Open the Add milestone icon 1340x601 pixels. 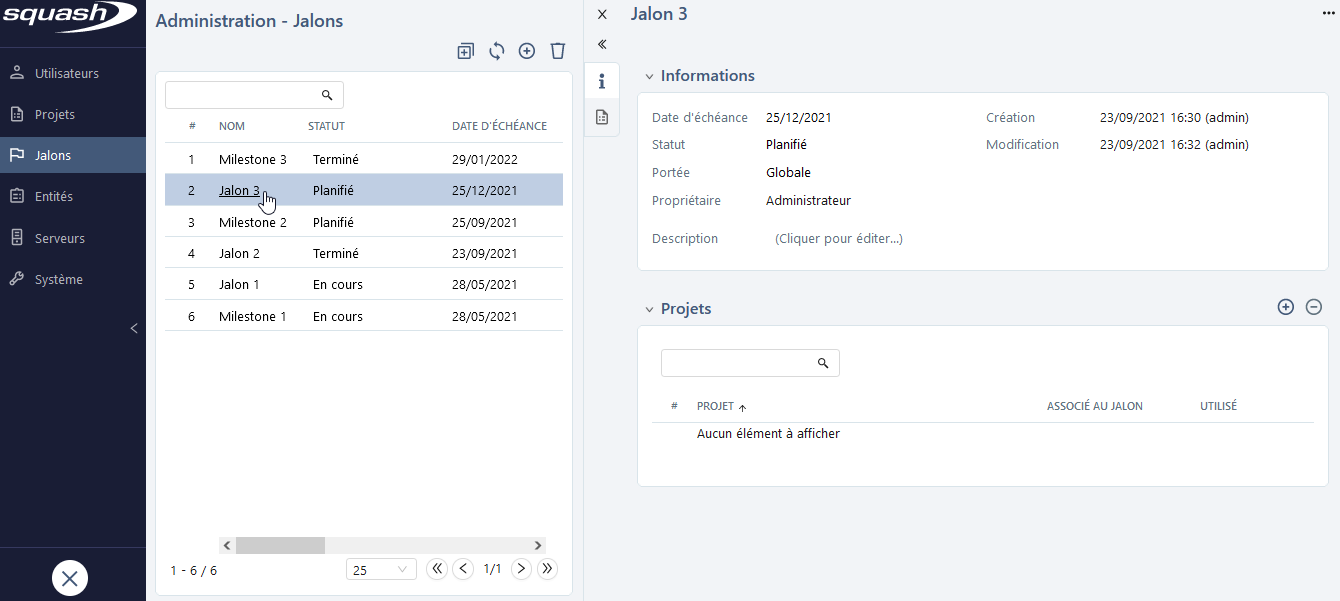click(x=527, y=50)
